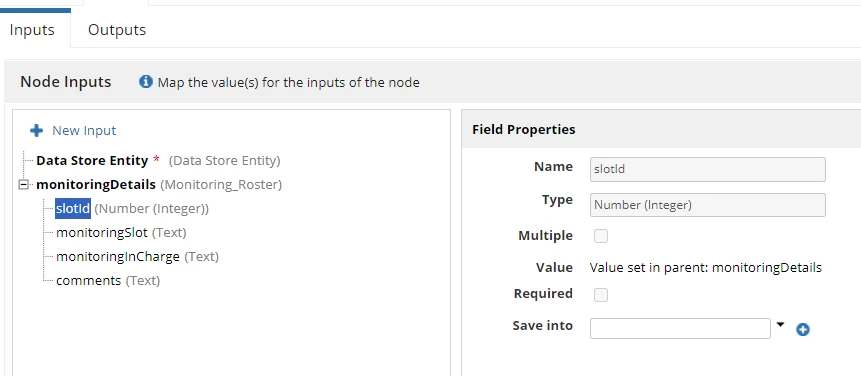
Task: Enable the Required checkbox
Action: coord(601,295)
